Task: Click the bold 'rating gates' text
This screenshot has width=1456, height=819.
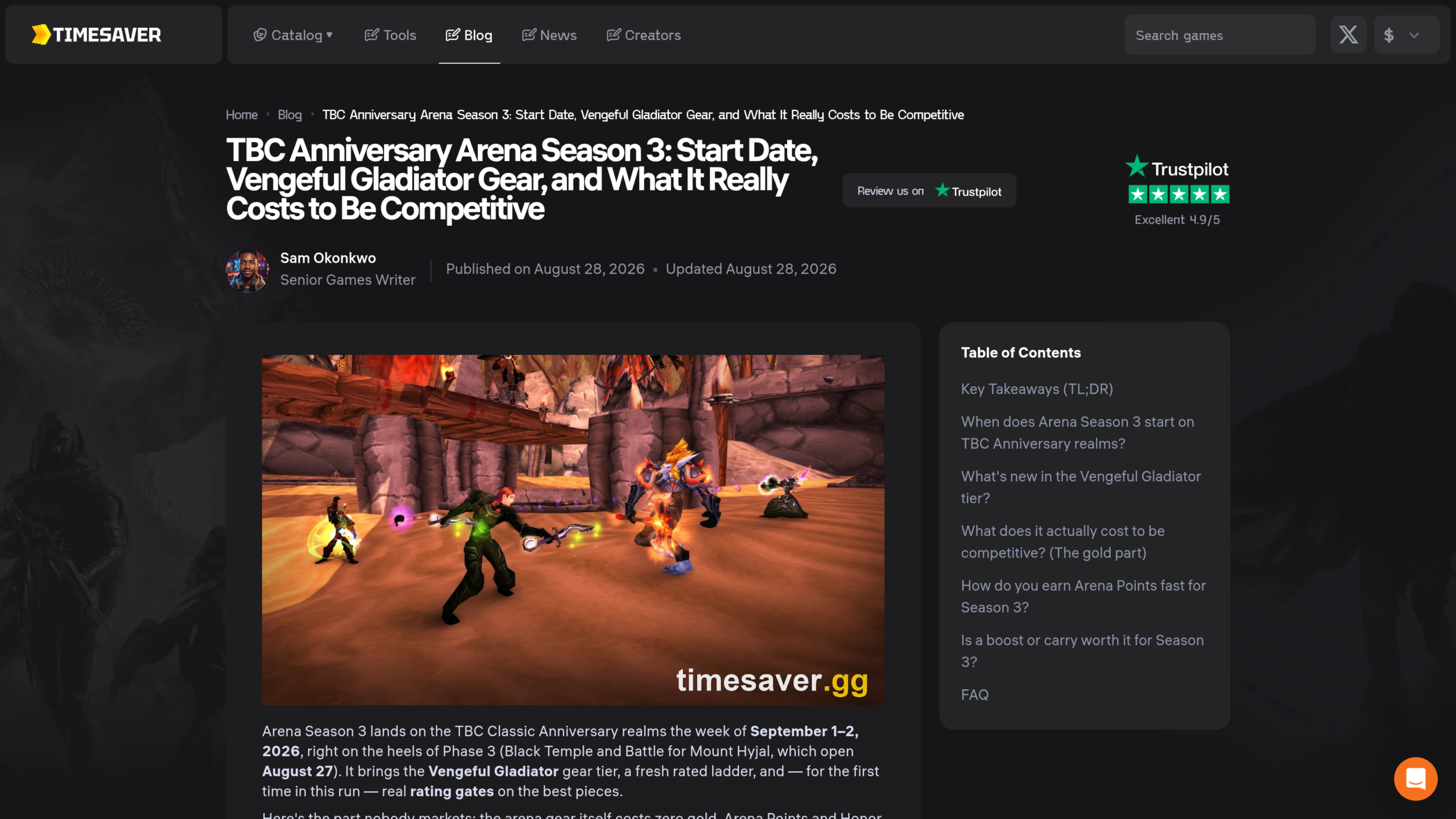Action: point(452,791)
